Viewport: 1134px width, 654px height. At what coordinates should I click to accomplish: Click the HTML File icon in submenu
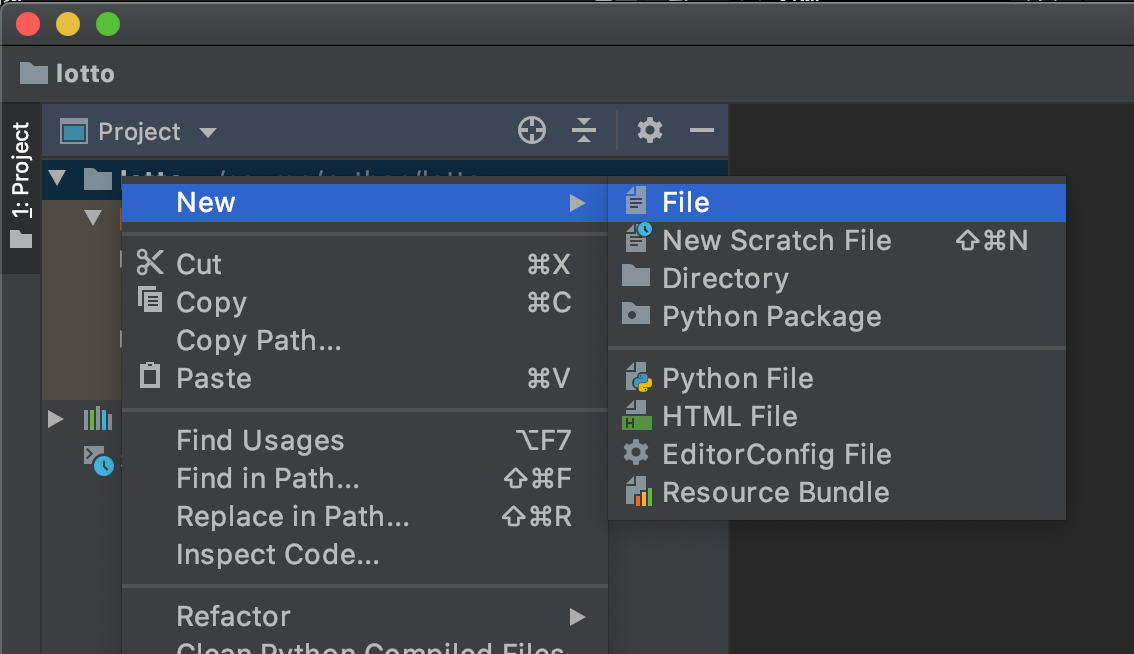pos(637,416)
